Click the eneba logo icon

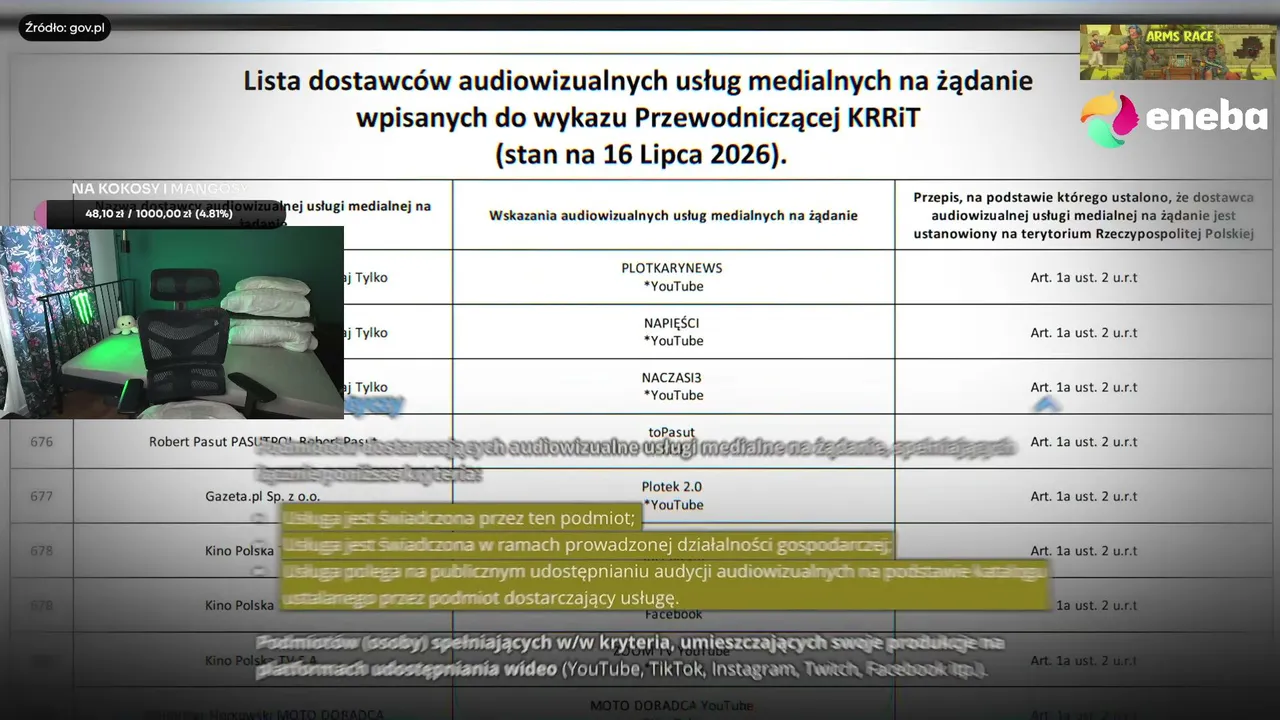pos(1109,119)
